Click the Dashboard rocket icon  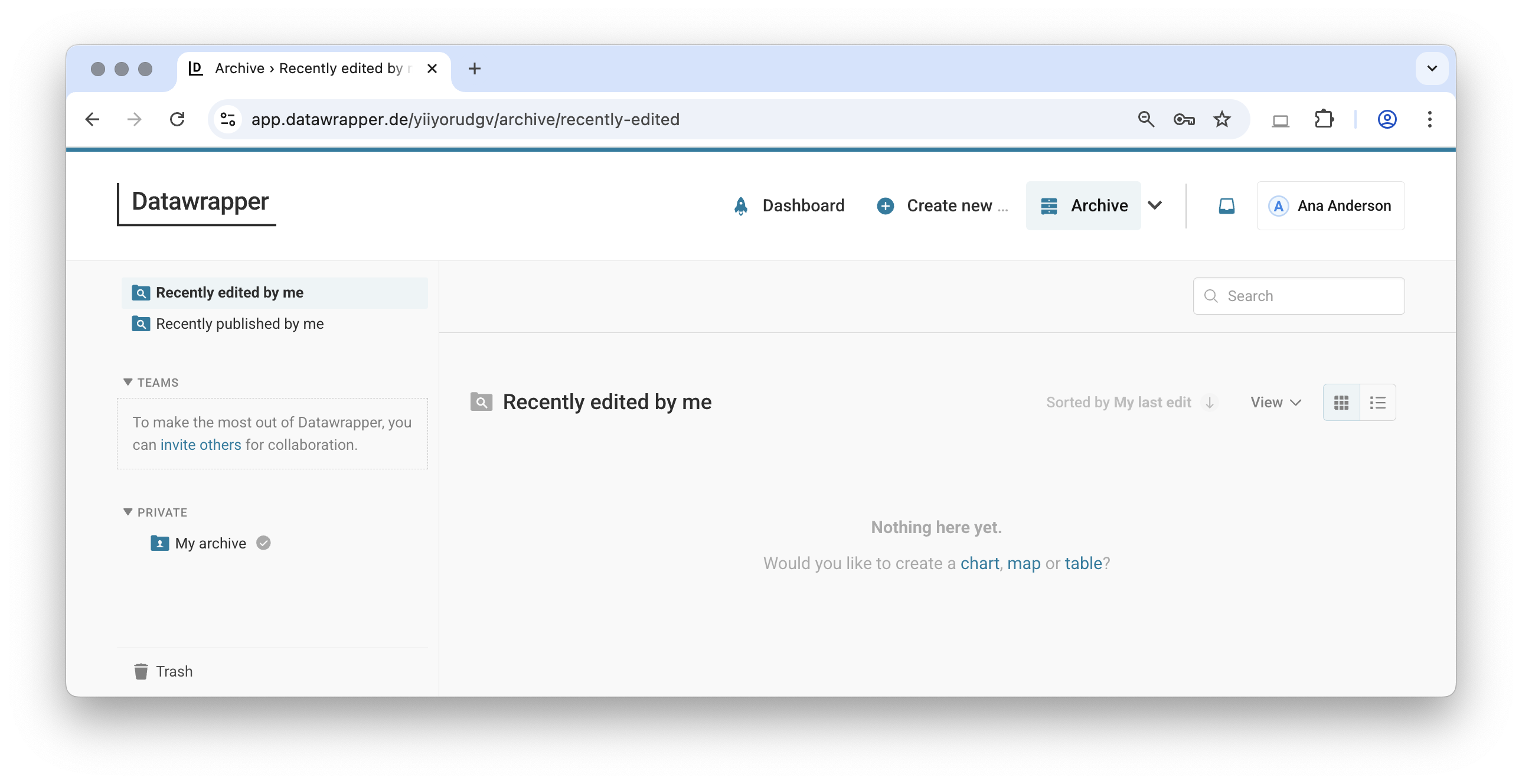(x=740, y=205)
